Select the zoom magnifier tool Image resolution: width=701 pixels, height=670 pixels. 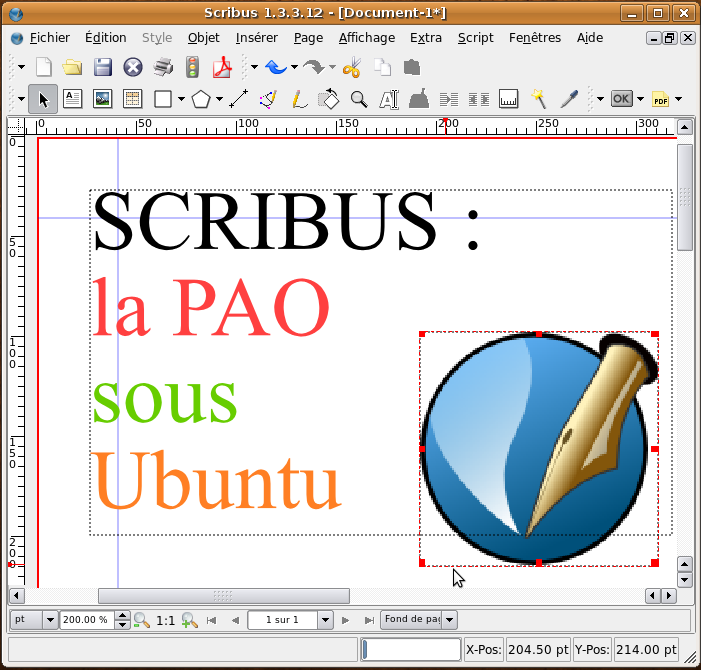(359, 99)
